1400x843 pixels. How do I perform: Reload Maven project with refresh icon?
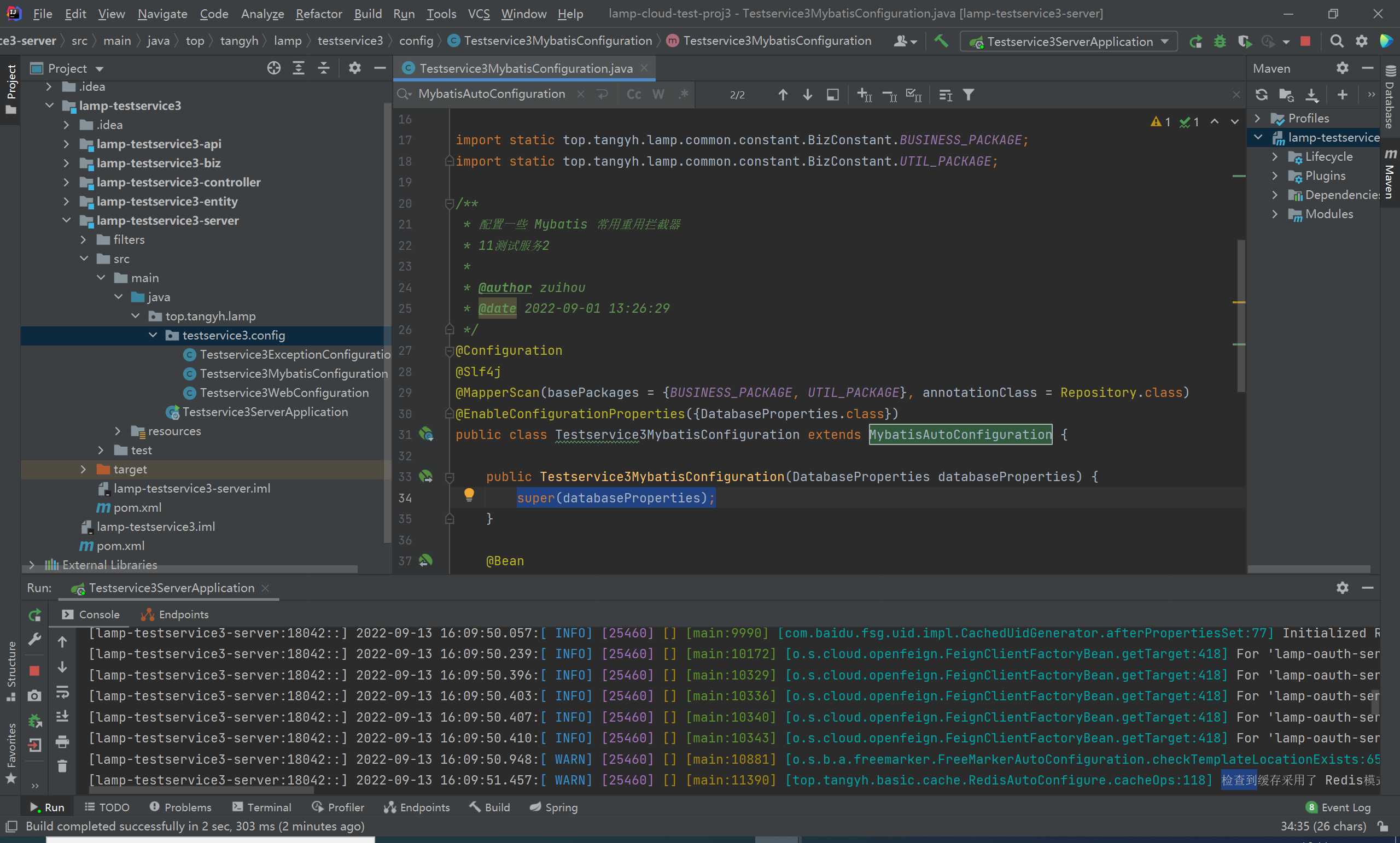tap(1261, 95)
